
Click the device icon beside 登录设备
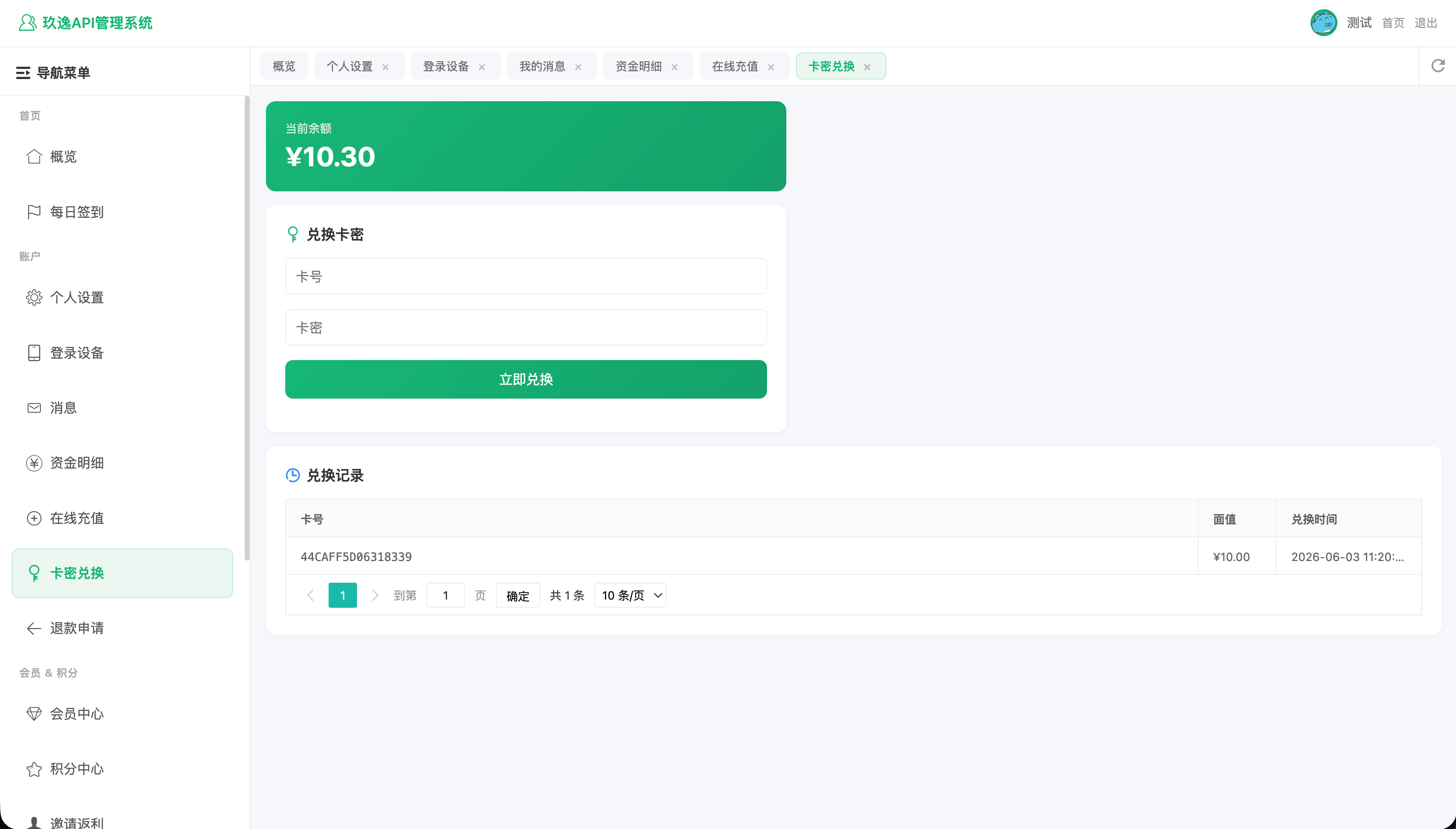[x=34, y=352]
